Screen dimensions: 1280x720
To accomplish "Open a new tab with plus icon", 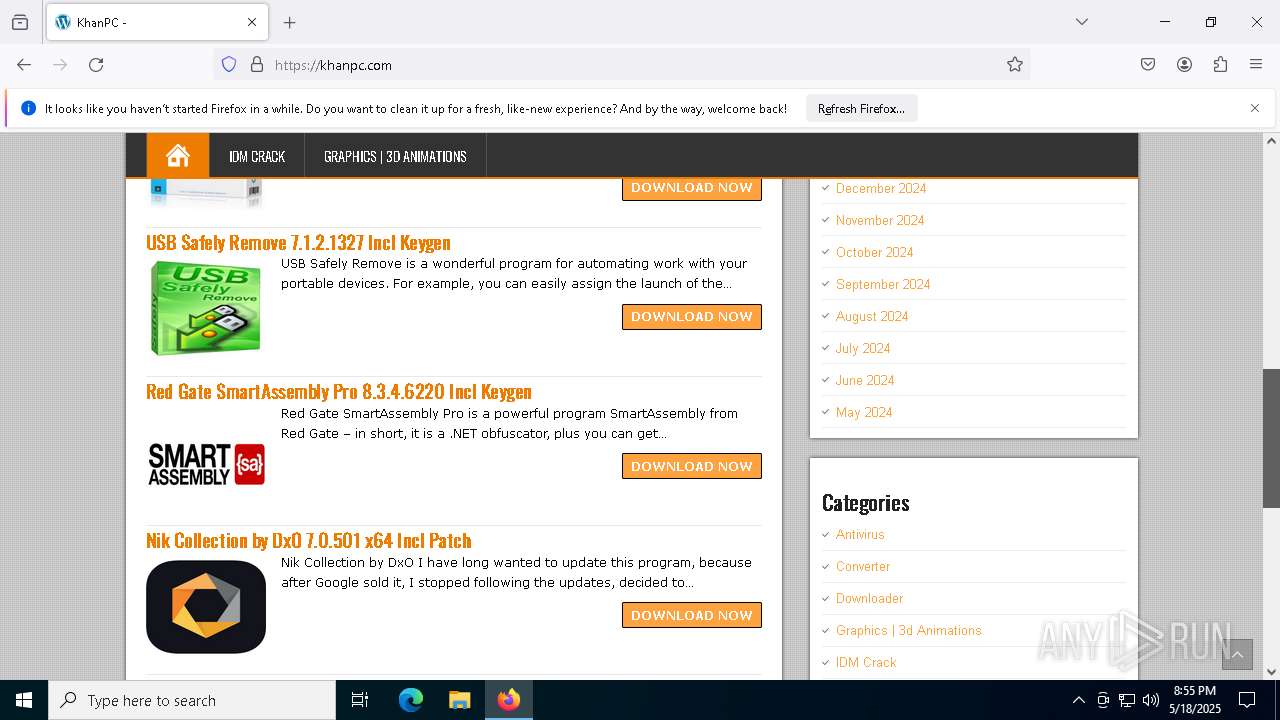I will pos(290,22).
